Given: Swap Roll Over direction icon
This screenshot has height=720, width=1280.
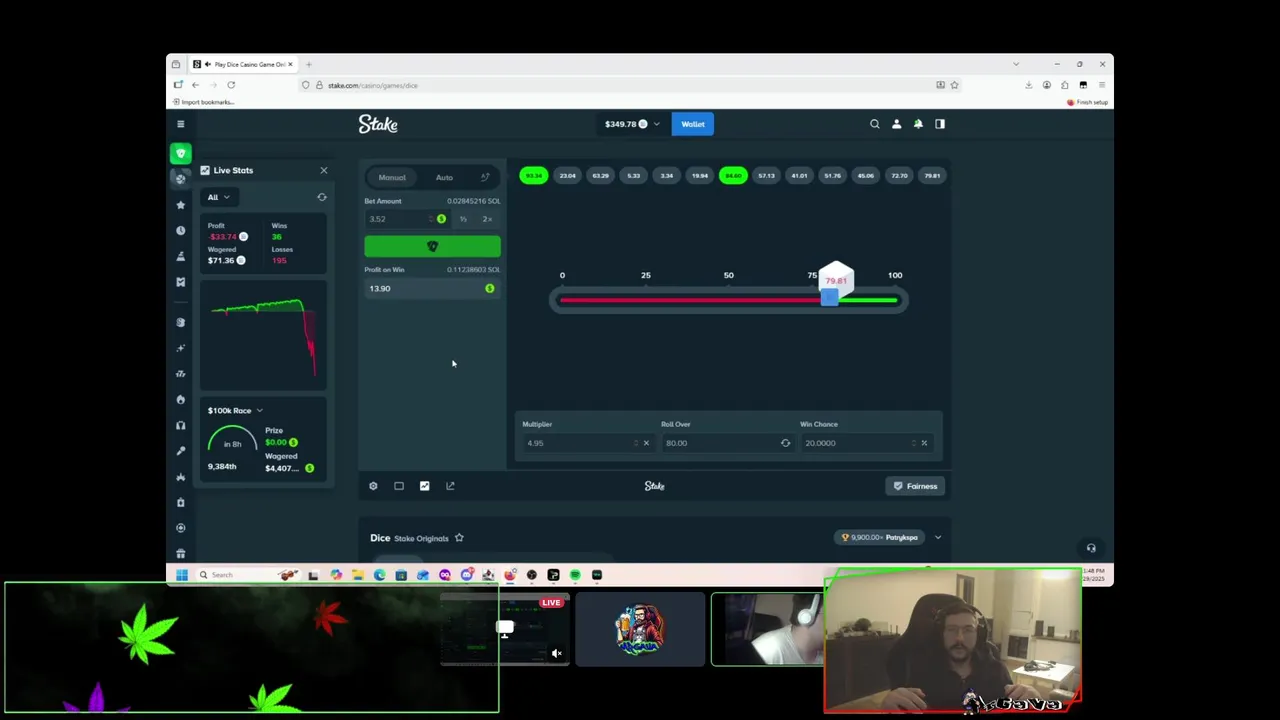Looking at the screenshot, I should coord(785,443).
